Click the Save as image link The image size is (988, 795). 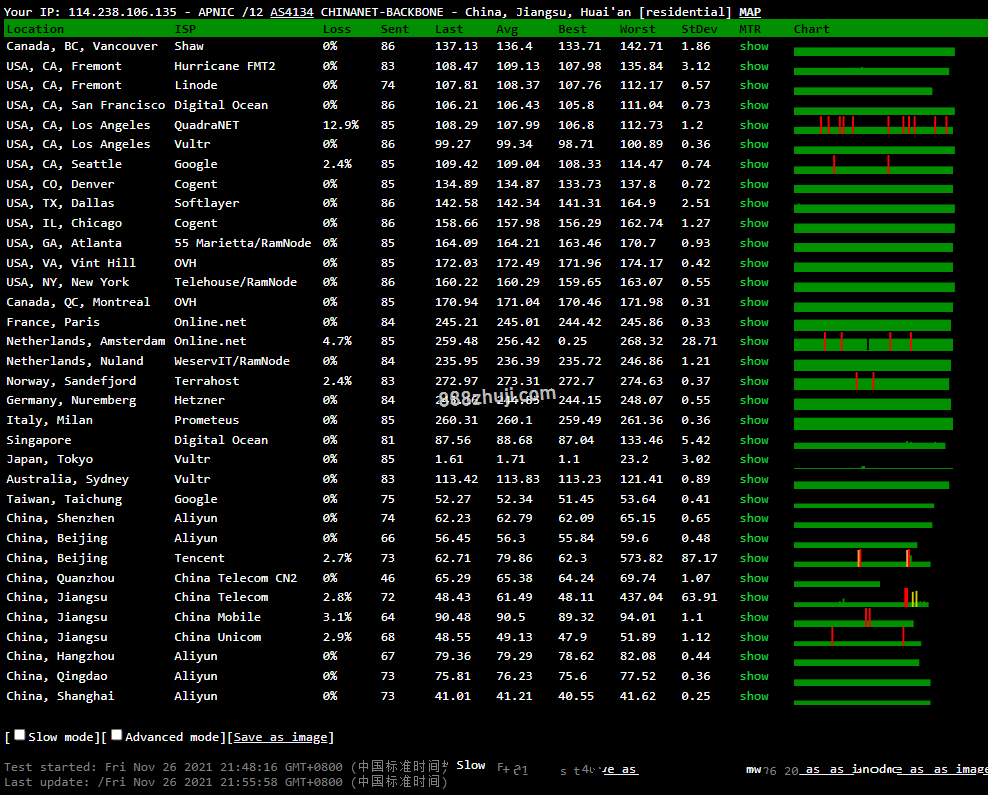tap(280, 737)
